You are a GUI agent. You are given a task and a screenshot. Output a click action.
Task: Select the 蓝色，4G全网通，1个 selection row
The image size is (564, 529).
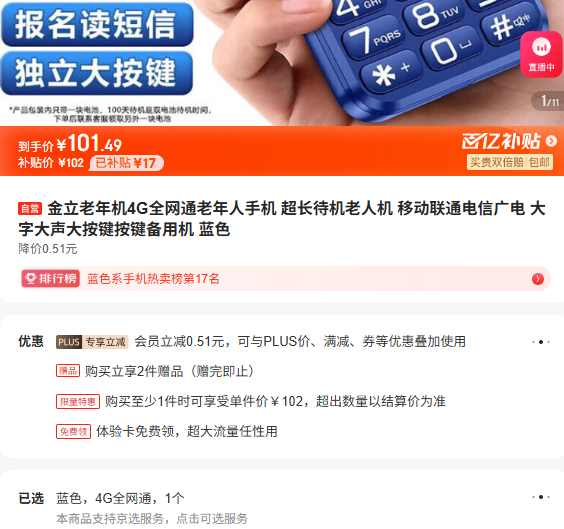coord(282,498)
